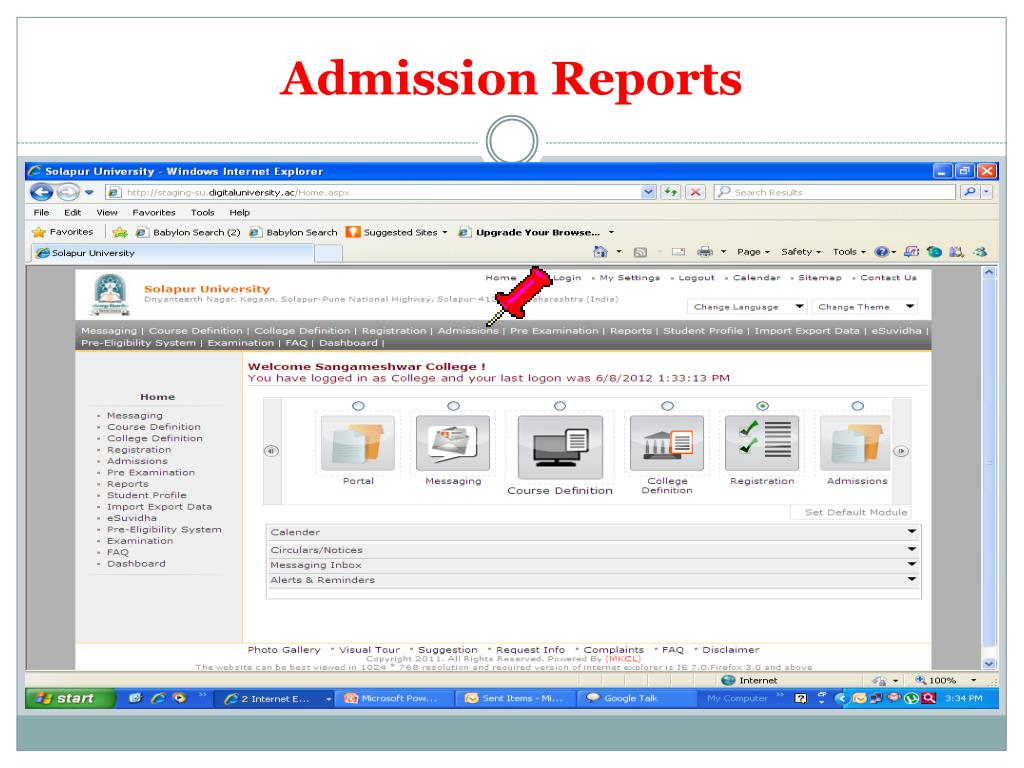Click eSuvidha in left sidebar
This screenshot has height=768, width=1024.
pyautogui.click(x=131, y=518)
